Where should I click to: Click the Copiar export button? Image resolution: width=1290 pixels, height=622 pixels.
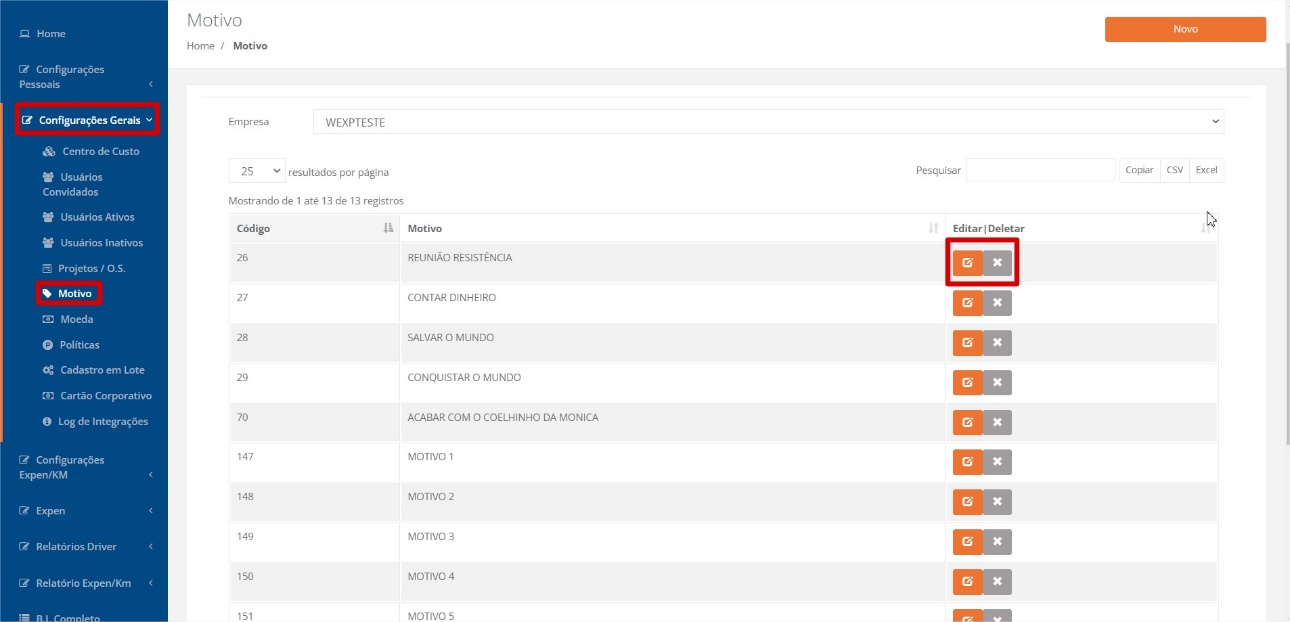coord(1139,170)
